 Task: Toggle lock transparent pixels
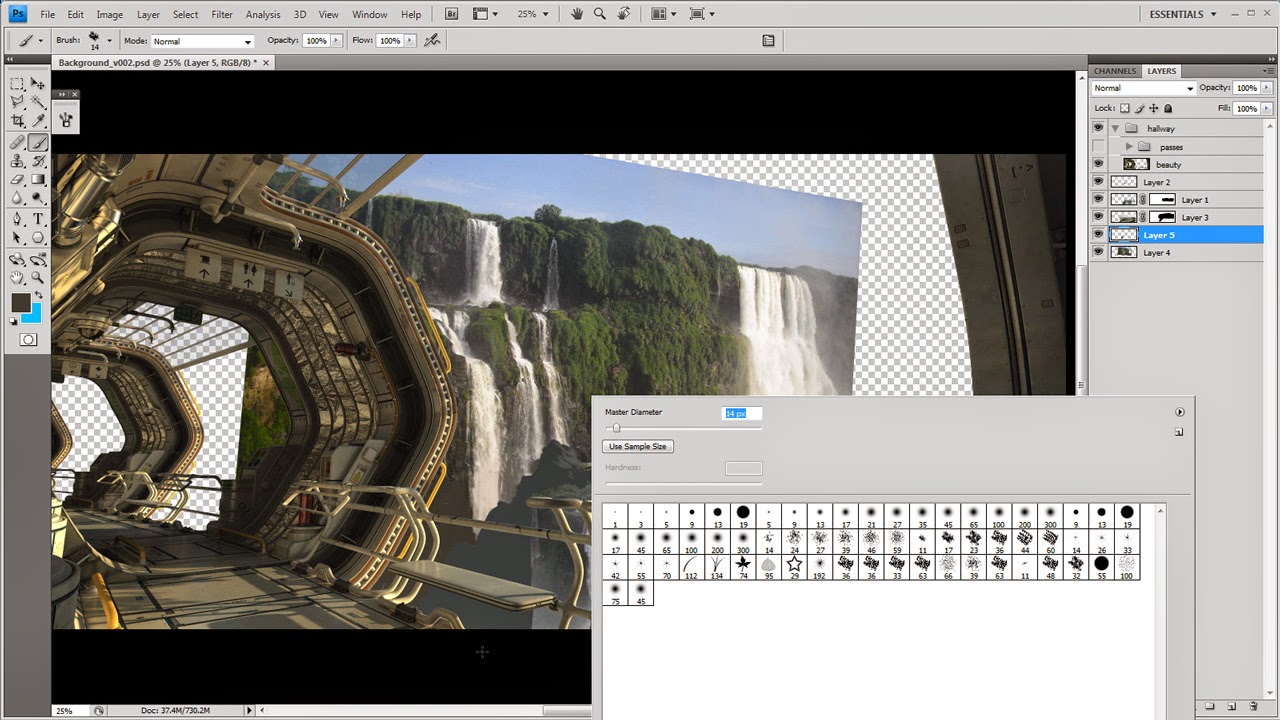[1124, 108]
